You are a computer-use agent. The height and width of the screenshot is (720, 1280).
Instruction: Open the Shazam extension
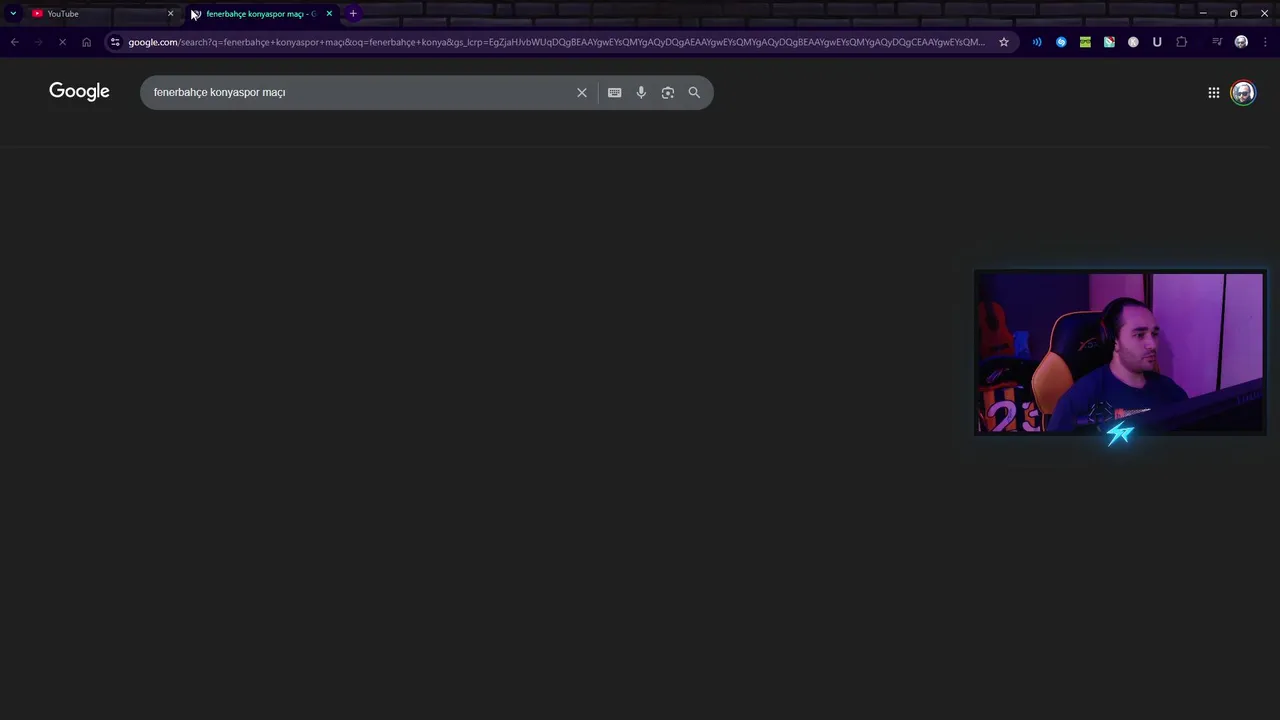1061,42
